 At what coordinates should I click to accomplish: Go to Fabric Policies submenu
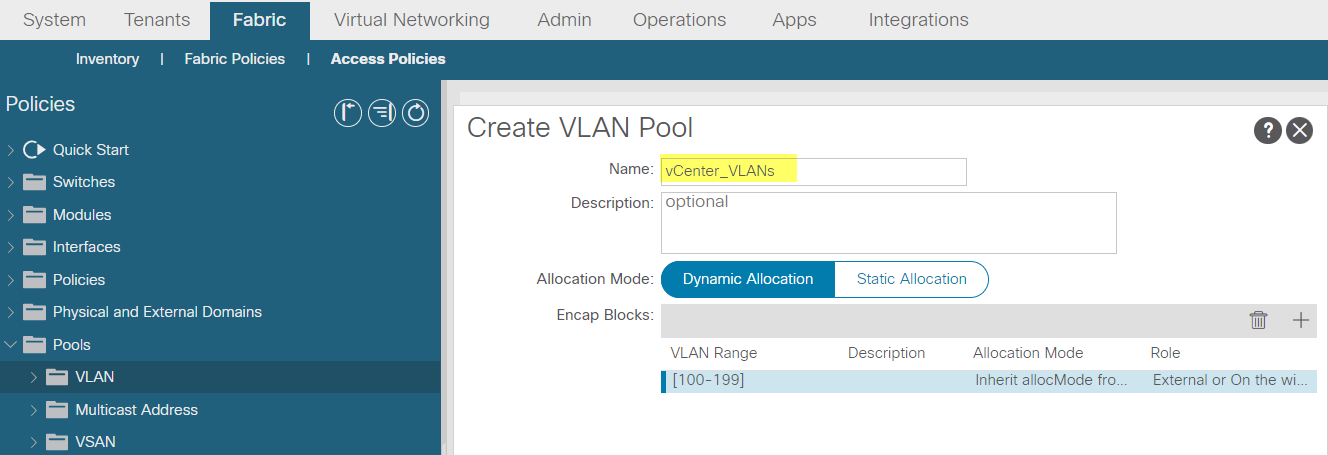(234, 59)
